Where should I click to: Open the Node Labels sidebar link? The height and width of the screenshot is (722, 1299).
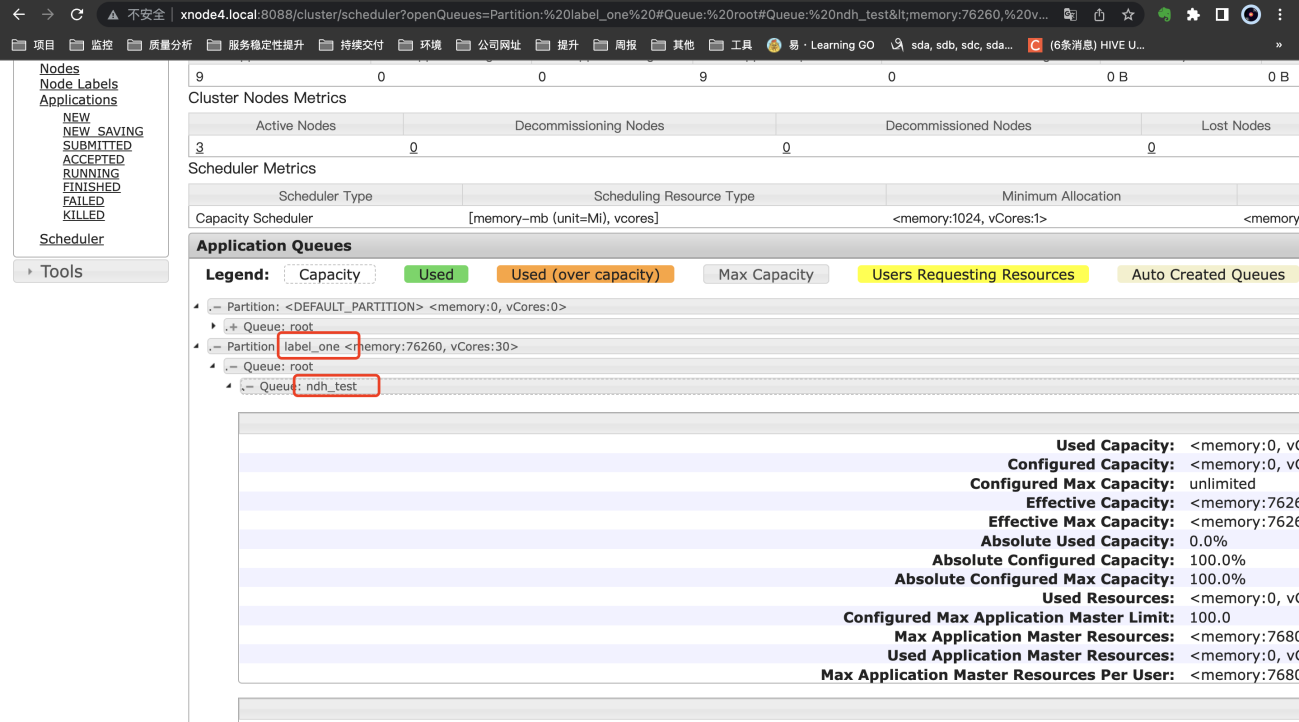(x=79, y=84)
